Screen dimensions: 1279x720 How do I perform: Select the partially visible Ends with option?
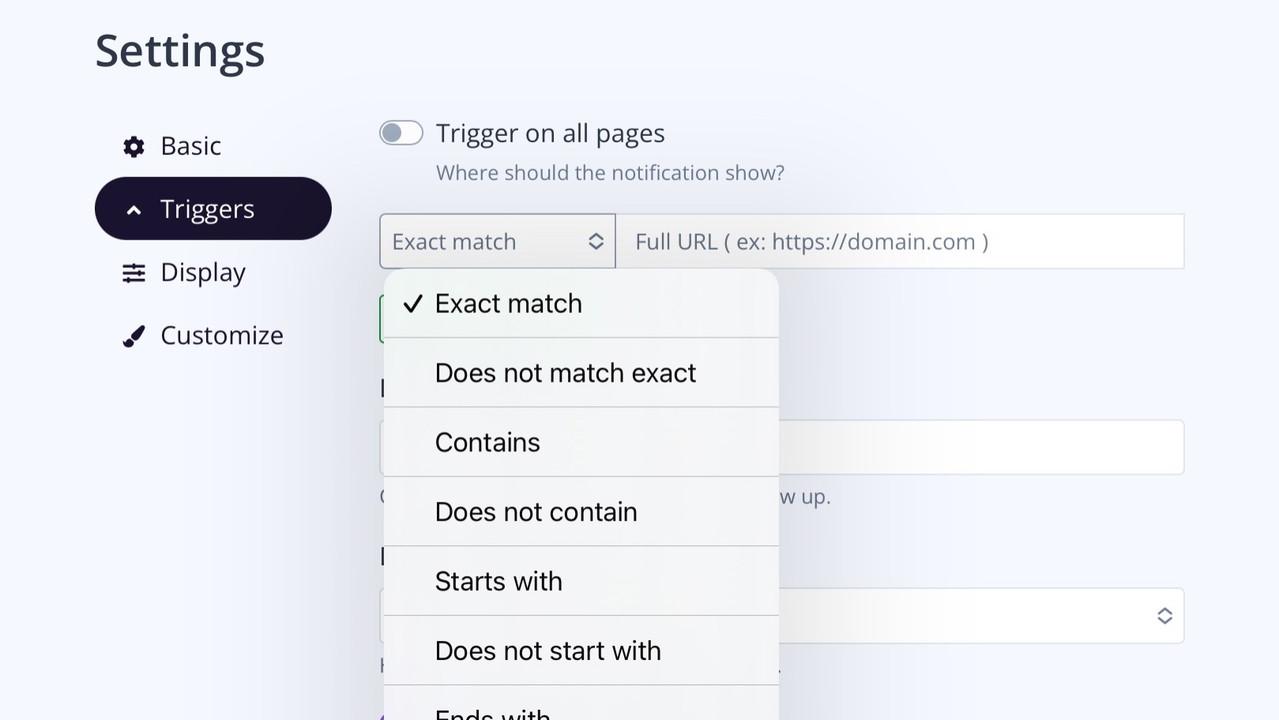493,712
